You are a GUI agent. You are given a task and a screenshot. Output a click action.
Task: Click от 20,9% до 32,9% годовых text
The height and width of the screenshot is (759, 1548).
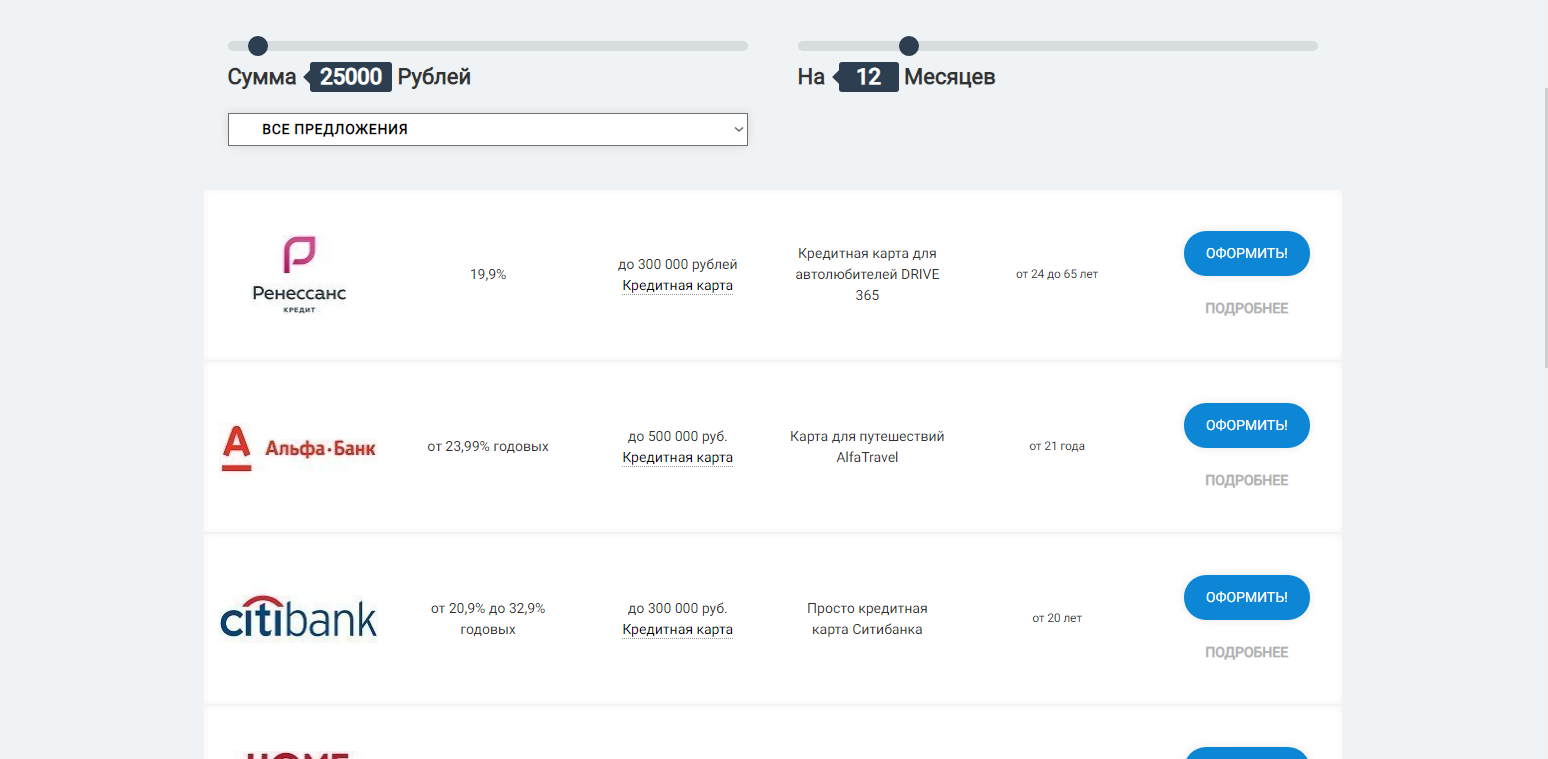click(x=488, y=619)
